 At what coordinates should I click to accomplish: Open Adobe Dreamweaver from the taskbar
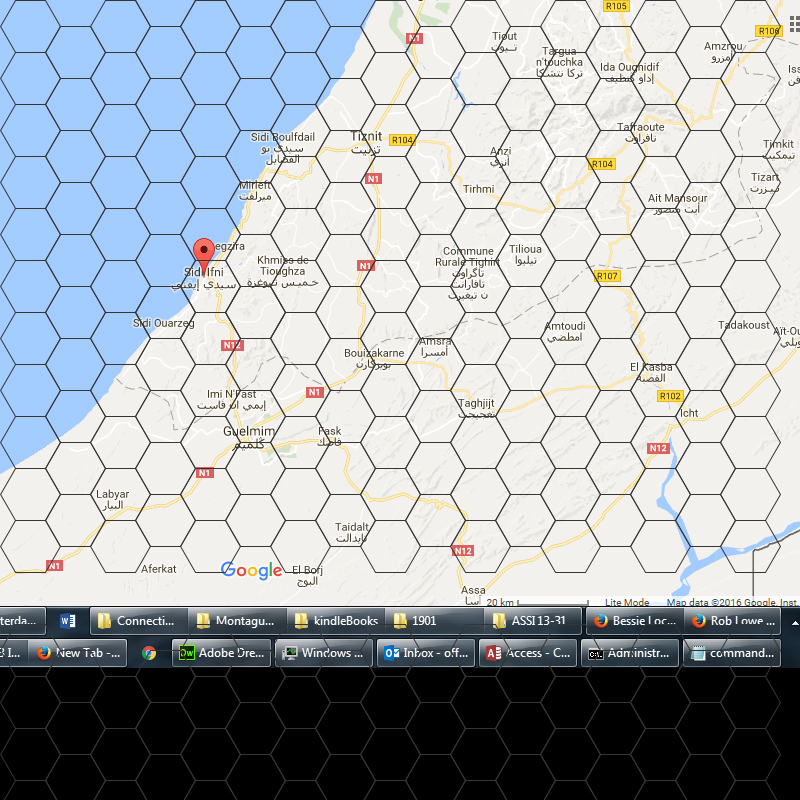click(221, 653)
